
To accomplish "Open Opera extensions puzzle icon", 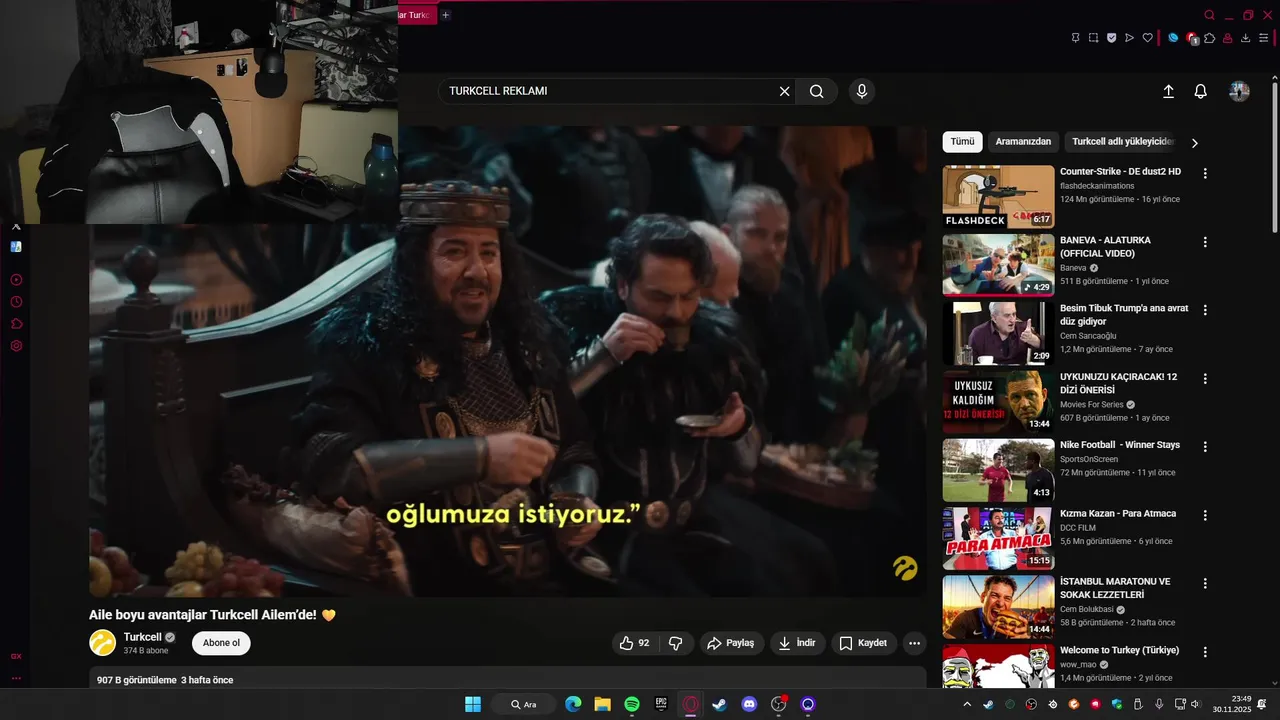I will pos(1210,38).
